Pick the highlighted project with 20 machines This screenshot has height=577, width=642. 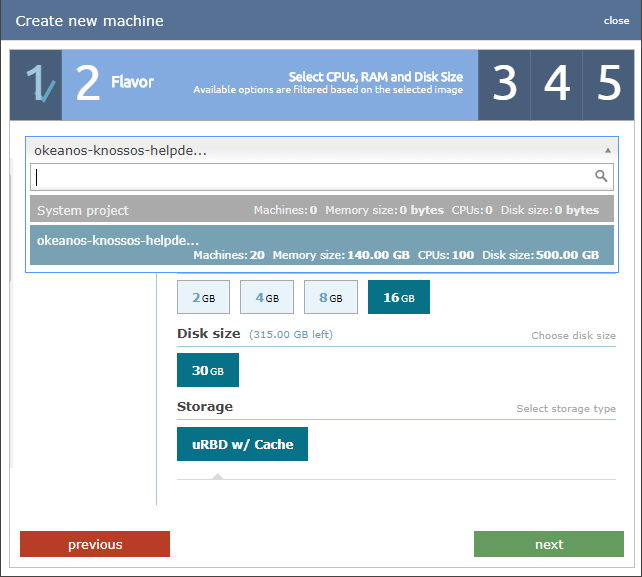click(x=318, y=247)
